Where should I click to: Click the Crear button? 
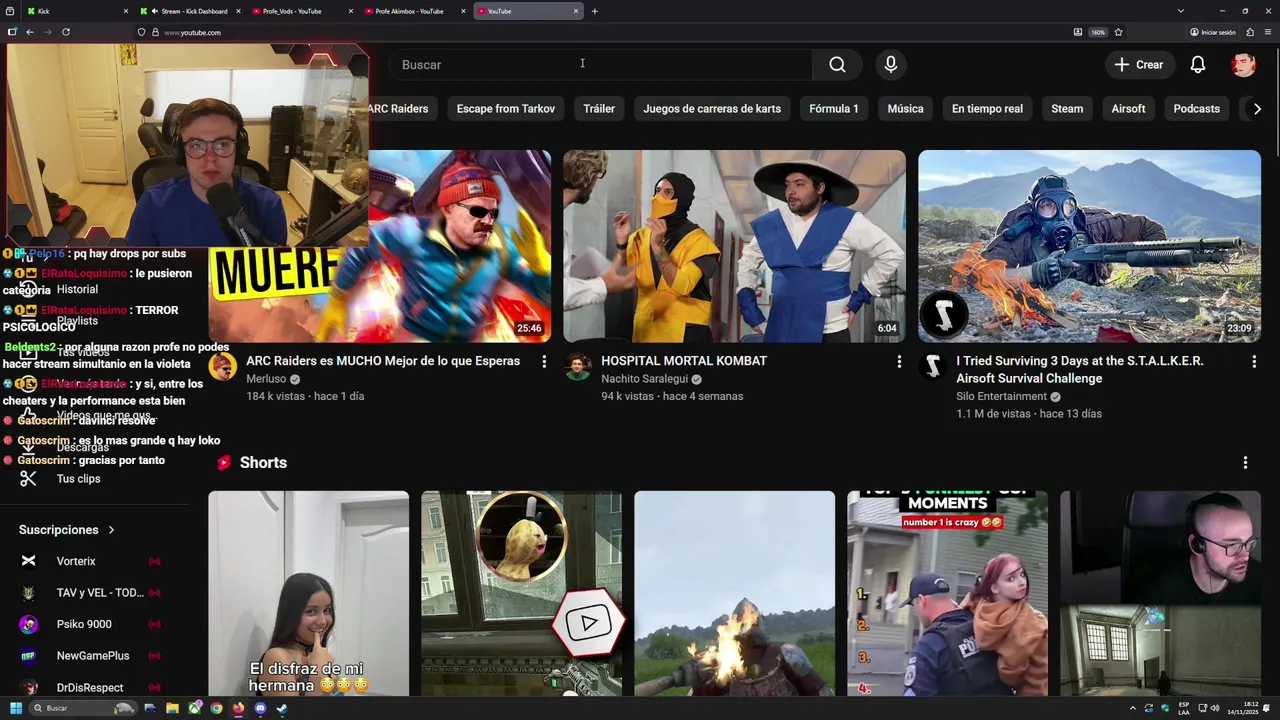coord(1139,65)
